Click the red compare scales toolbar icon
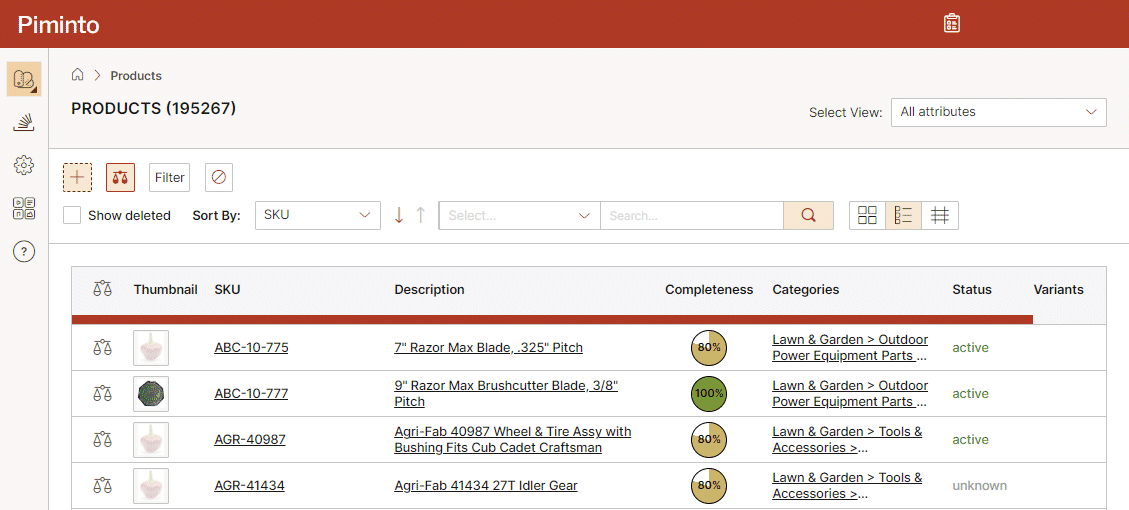This screenshot has width=1129, height=510. pos(120,177)
